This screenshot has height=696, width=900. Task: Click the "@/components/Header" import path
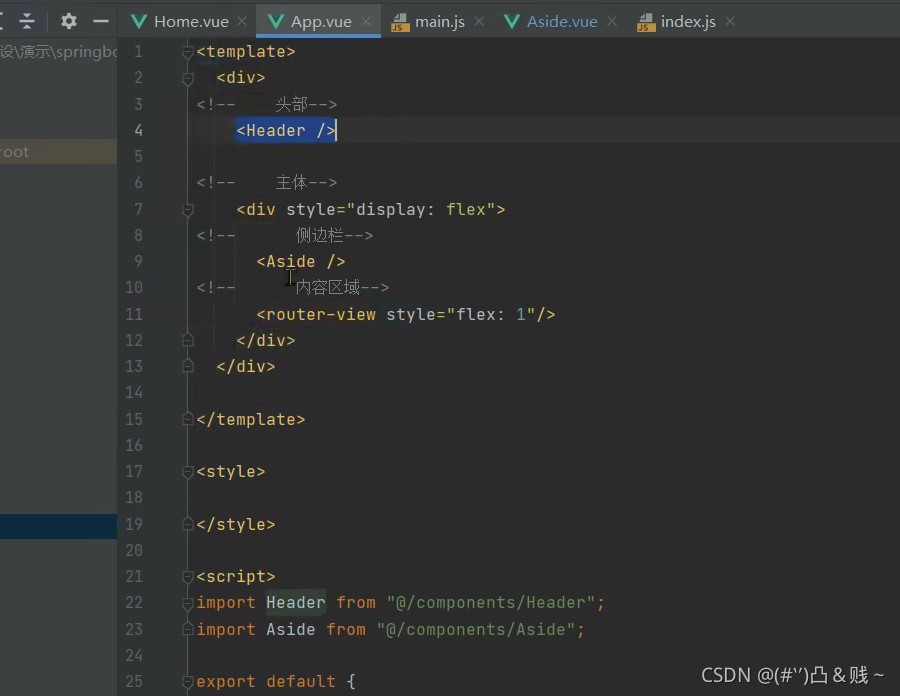[x=491, y=603]
